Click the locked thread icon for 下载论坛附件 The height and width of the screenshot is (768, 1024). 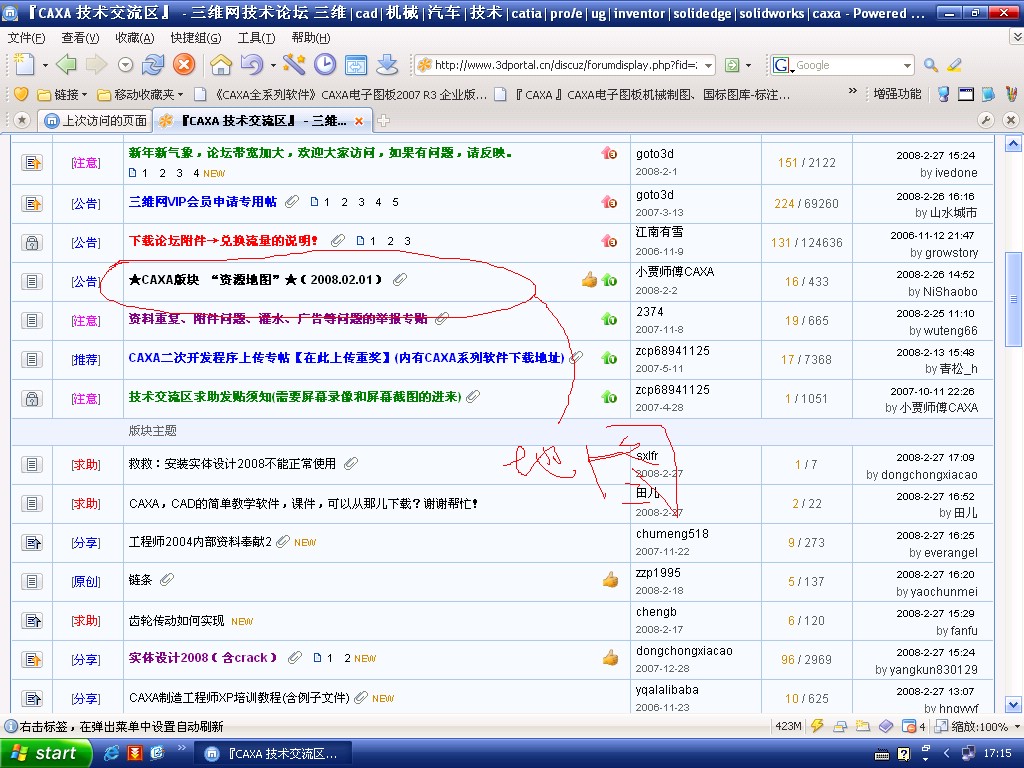31,242
